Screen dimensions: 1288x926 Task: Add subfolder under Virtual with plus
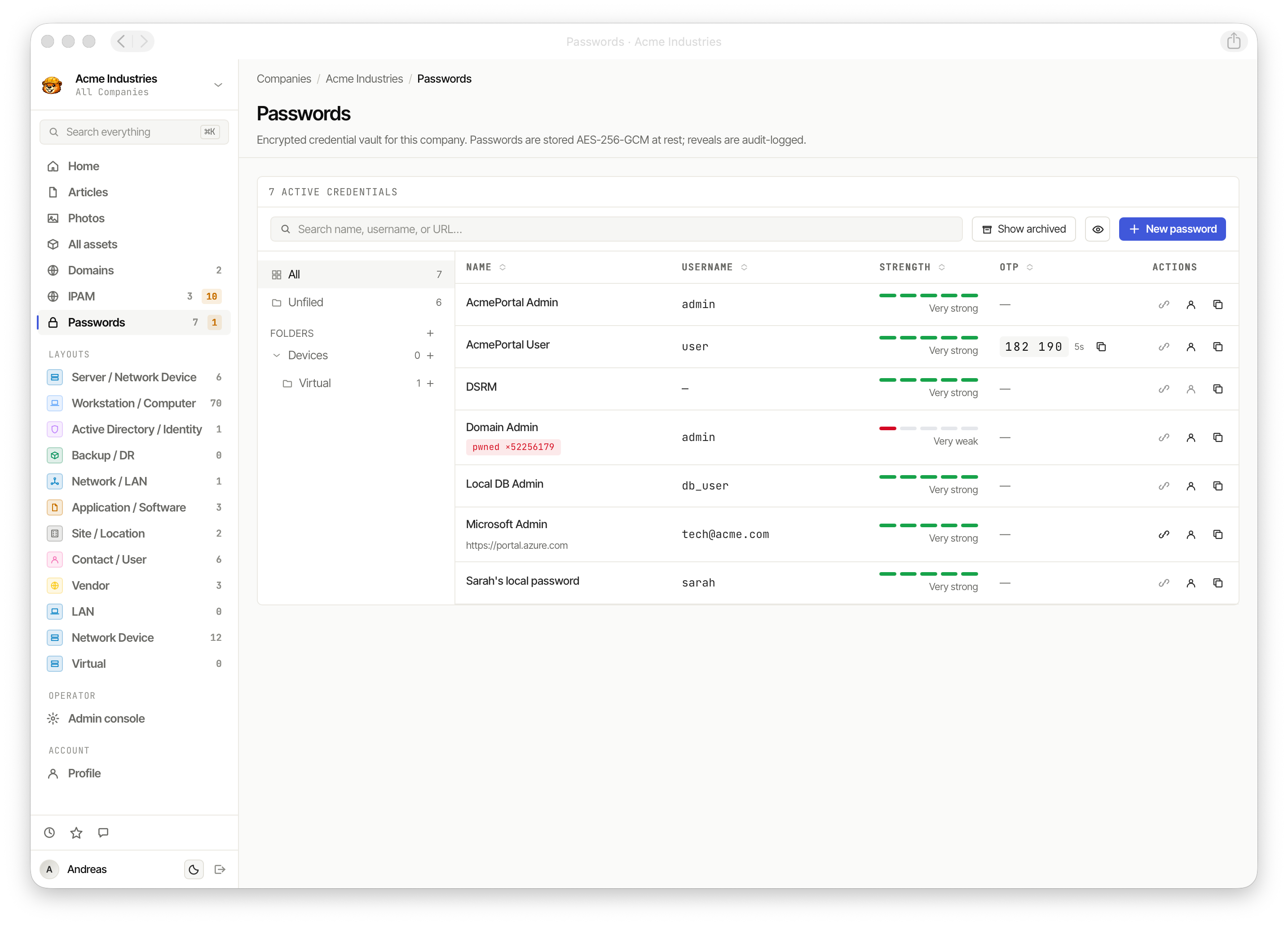coord(430,383)
